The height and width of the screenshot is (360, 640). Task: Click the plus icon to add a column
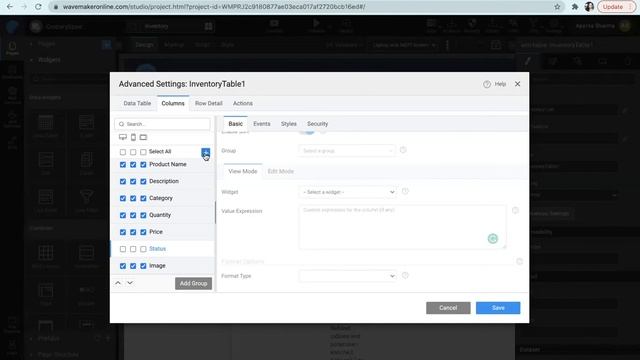pos(206,152)
